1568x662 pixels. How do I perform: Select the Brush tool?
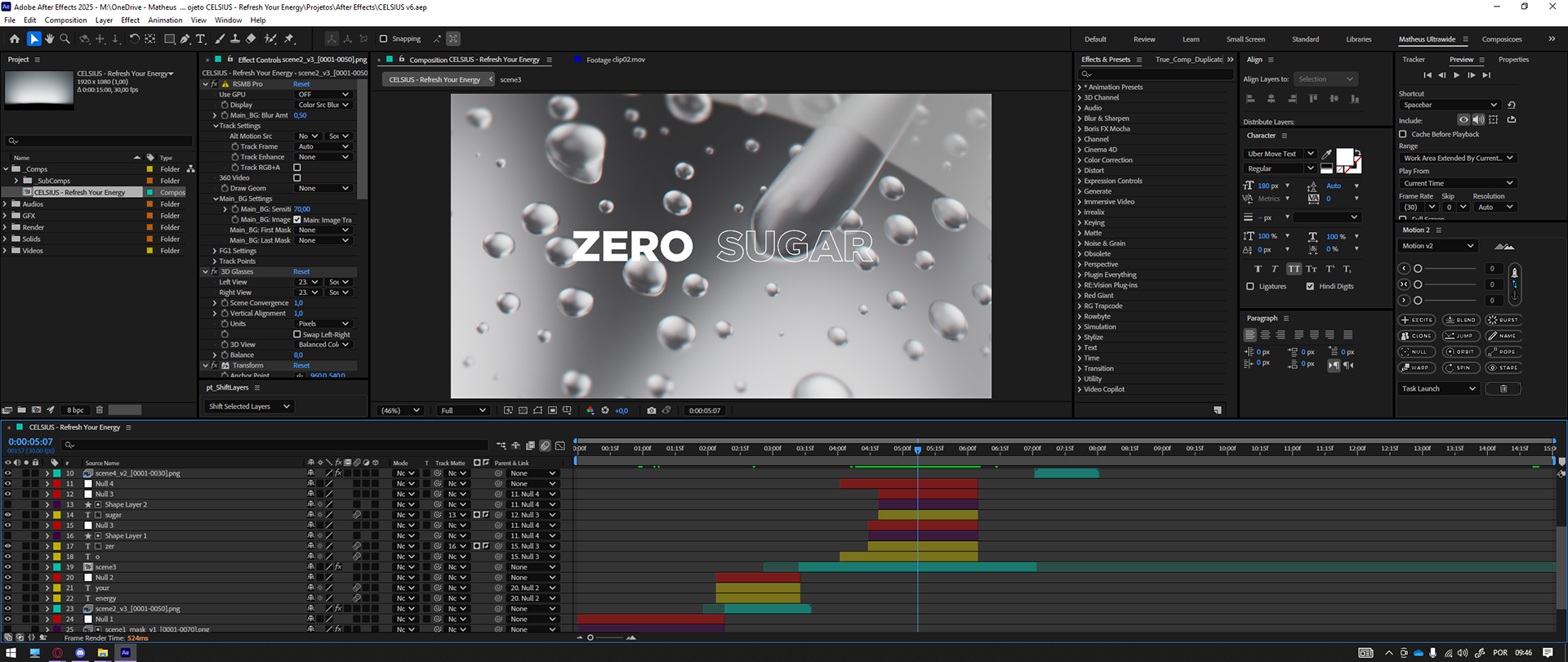[x=220, y=38]
